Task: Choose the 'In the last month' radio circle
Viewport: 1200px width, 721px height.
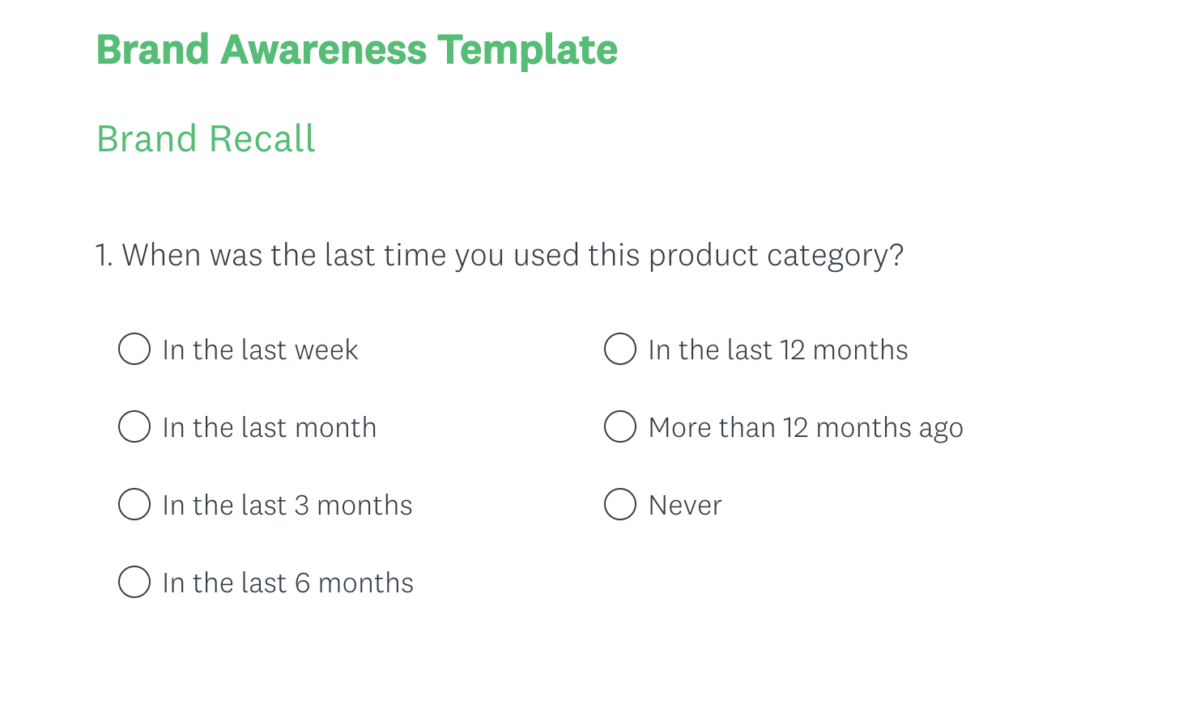Action: tap(134, 427)
